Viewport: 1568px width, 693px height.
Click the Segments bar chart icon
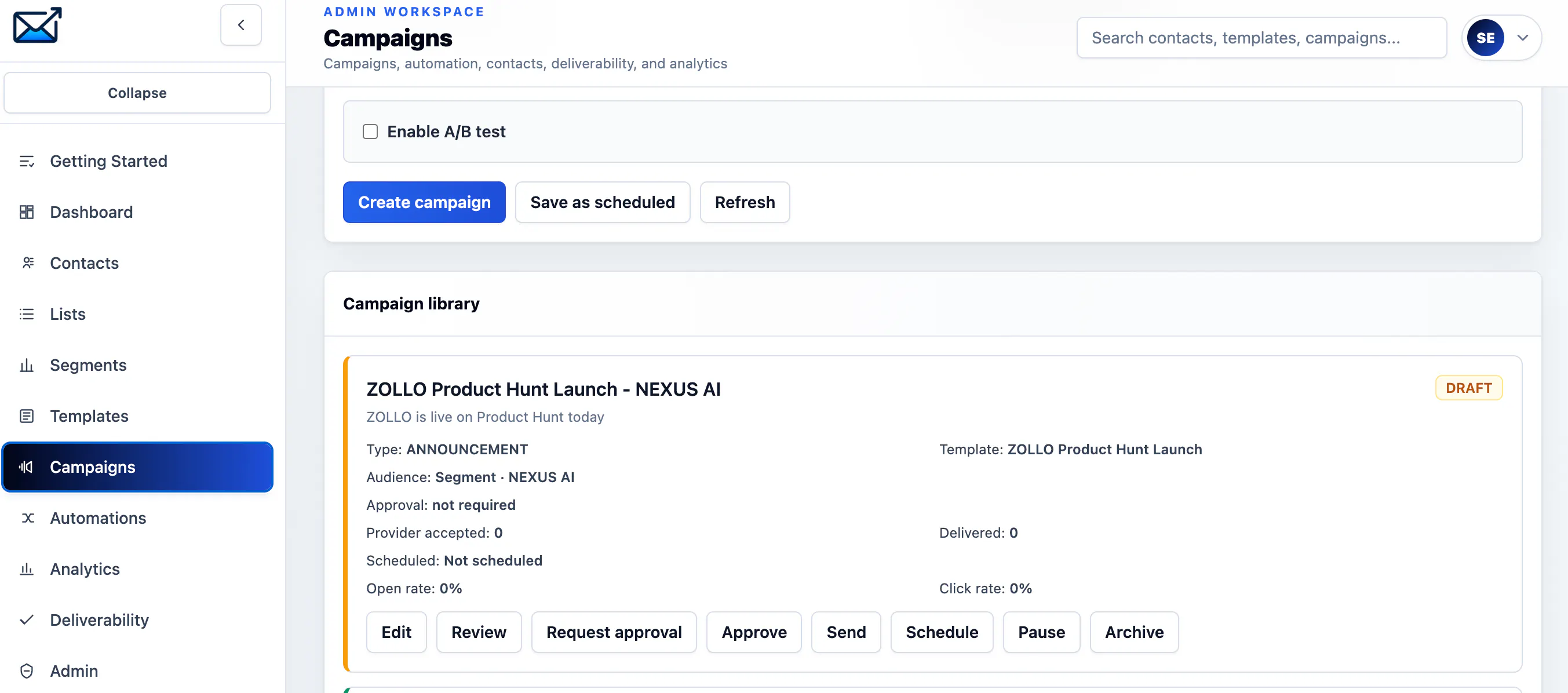(27, 365)
